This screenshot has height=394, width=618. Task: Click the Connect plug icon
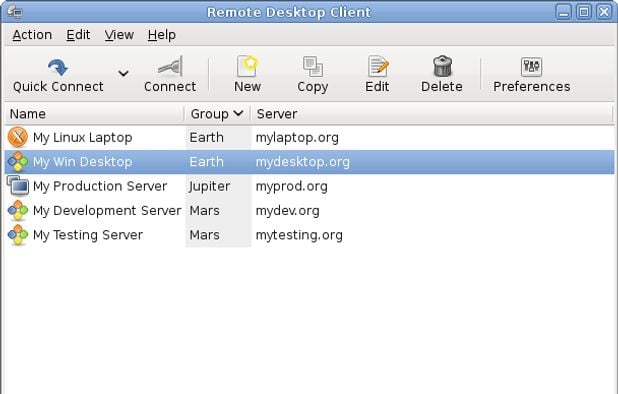click(170, 66)
